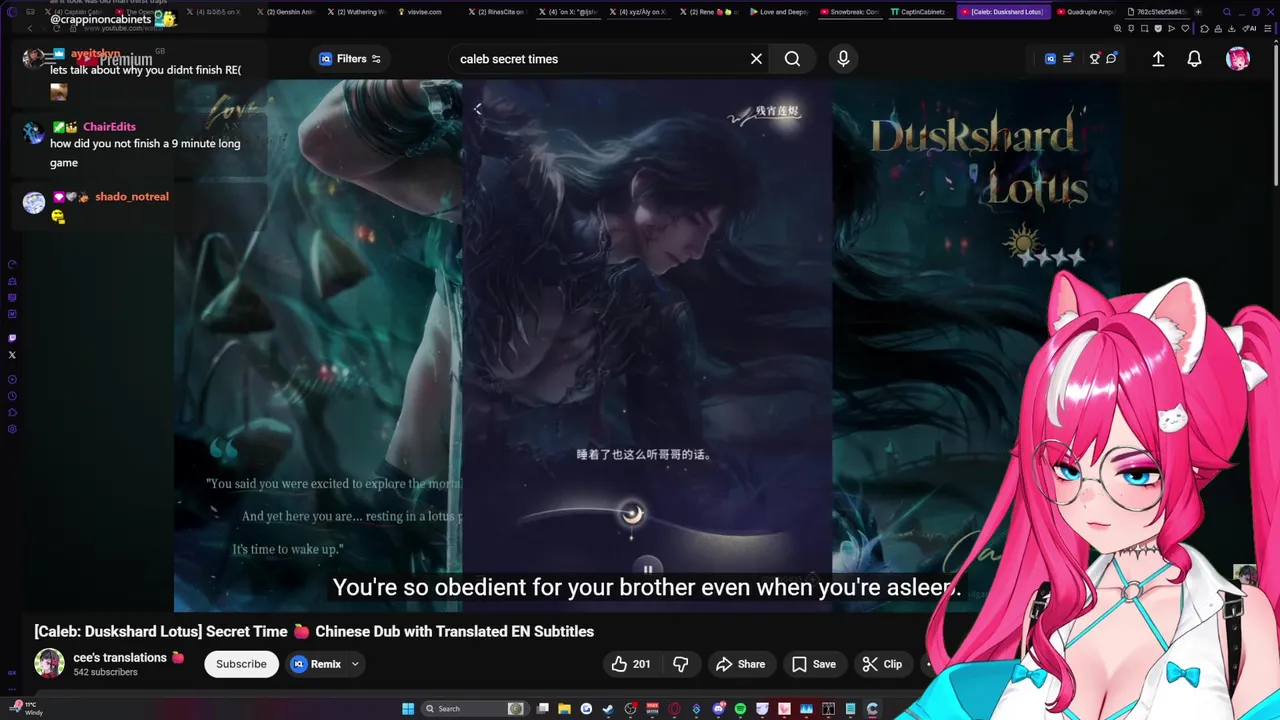Open Spotify from the taskbar

pyautogui.click(x=740, y=709)
